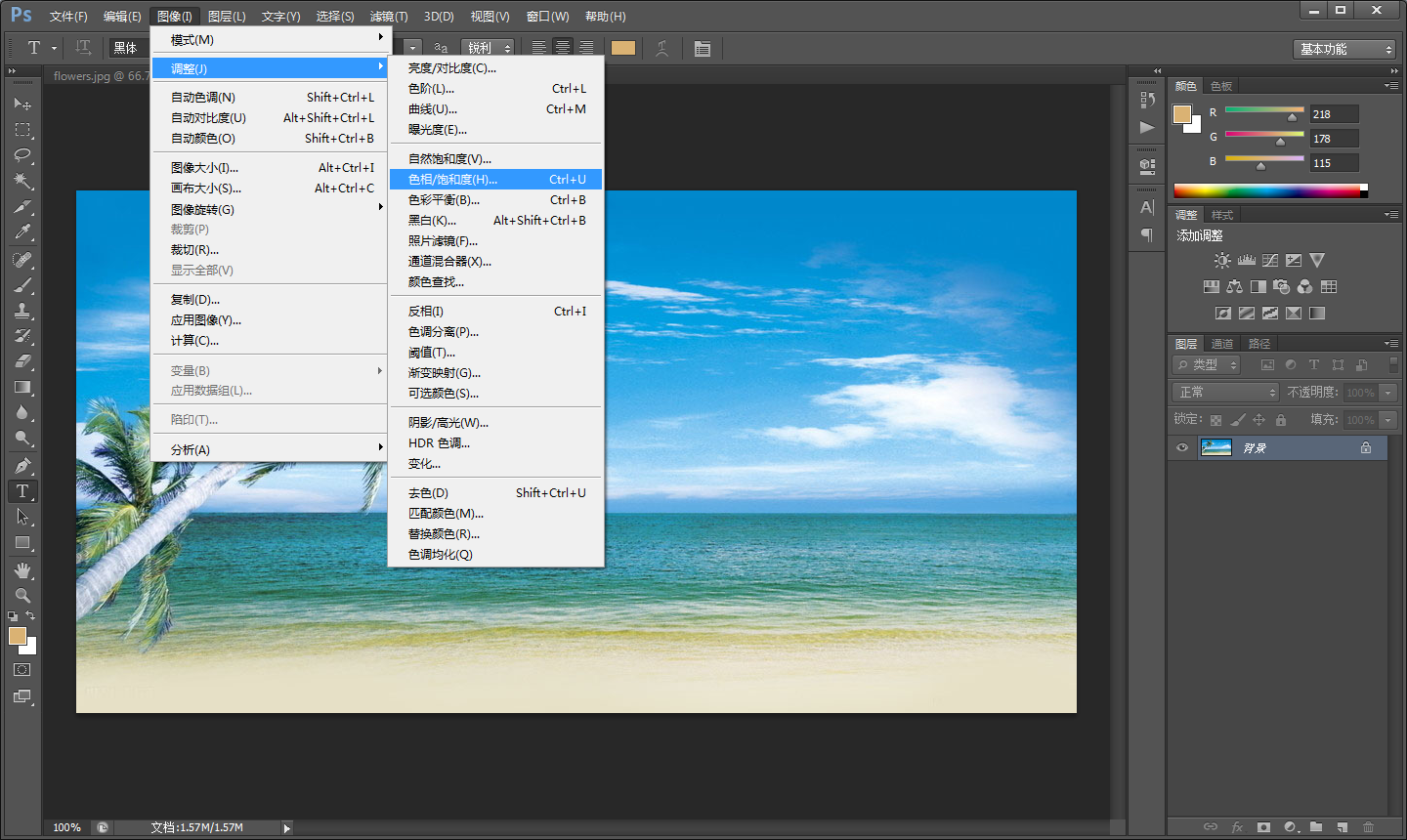Screen dimensions: 1407x840
Task: Select the Eraser tool
Action: coord(22,361)
